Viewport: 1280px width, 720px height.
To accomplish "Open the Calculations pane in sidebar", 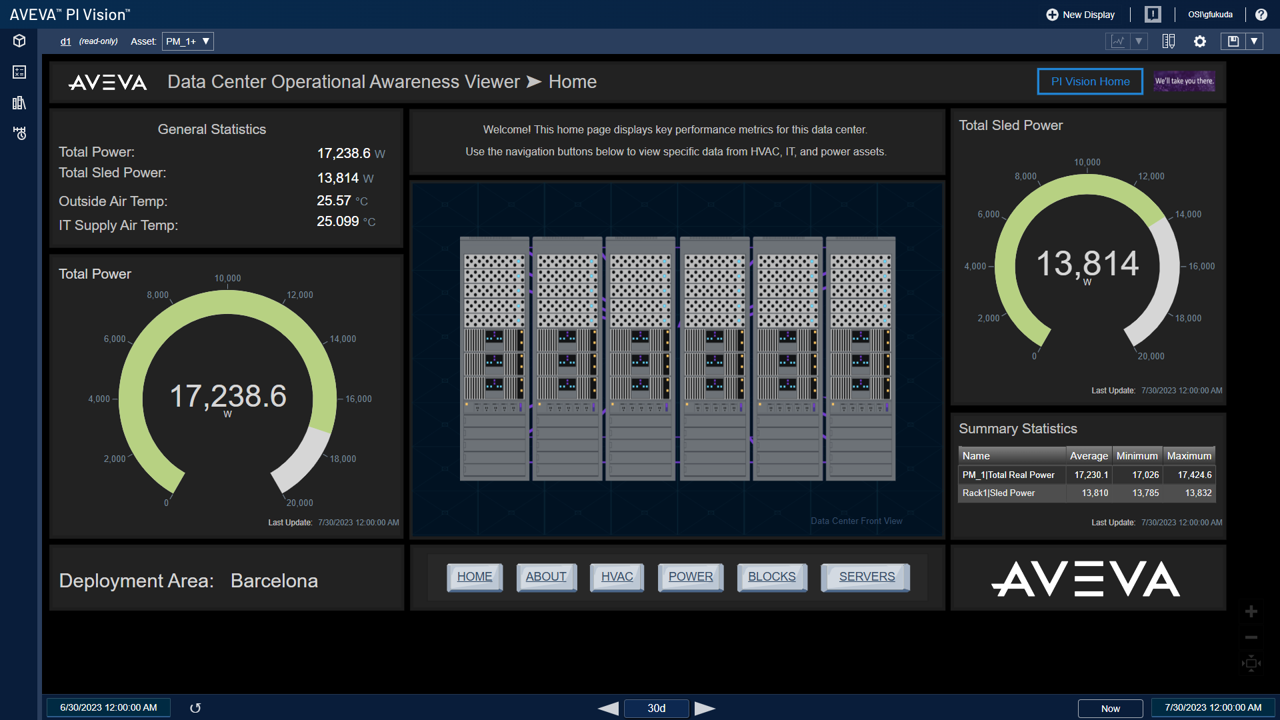I will (x=19, y=72).
